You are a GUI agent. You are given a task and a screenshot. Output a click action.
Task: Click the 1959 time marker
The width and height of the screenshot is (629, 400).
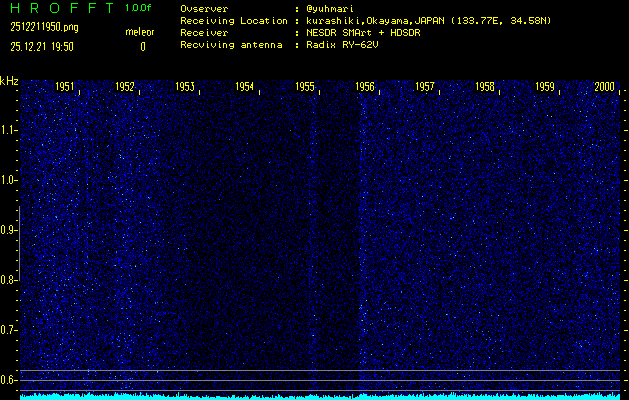[x=545, y=87]
